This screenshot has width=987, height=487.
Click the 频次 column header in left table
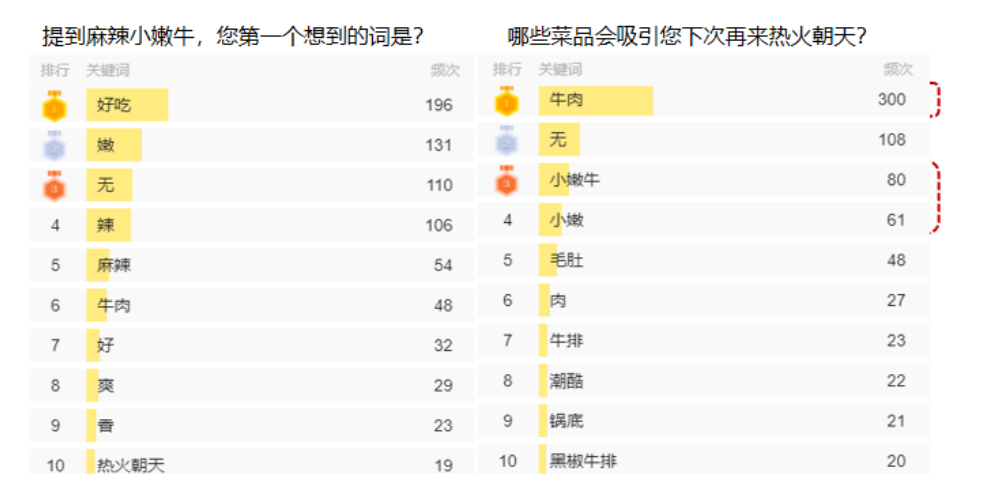tap(445, 70)
